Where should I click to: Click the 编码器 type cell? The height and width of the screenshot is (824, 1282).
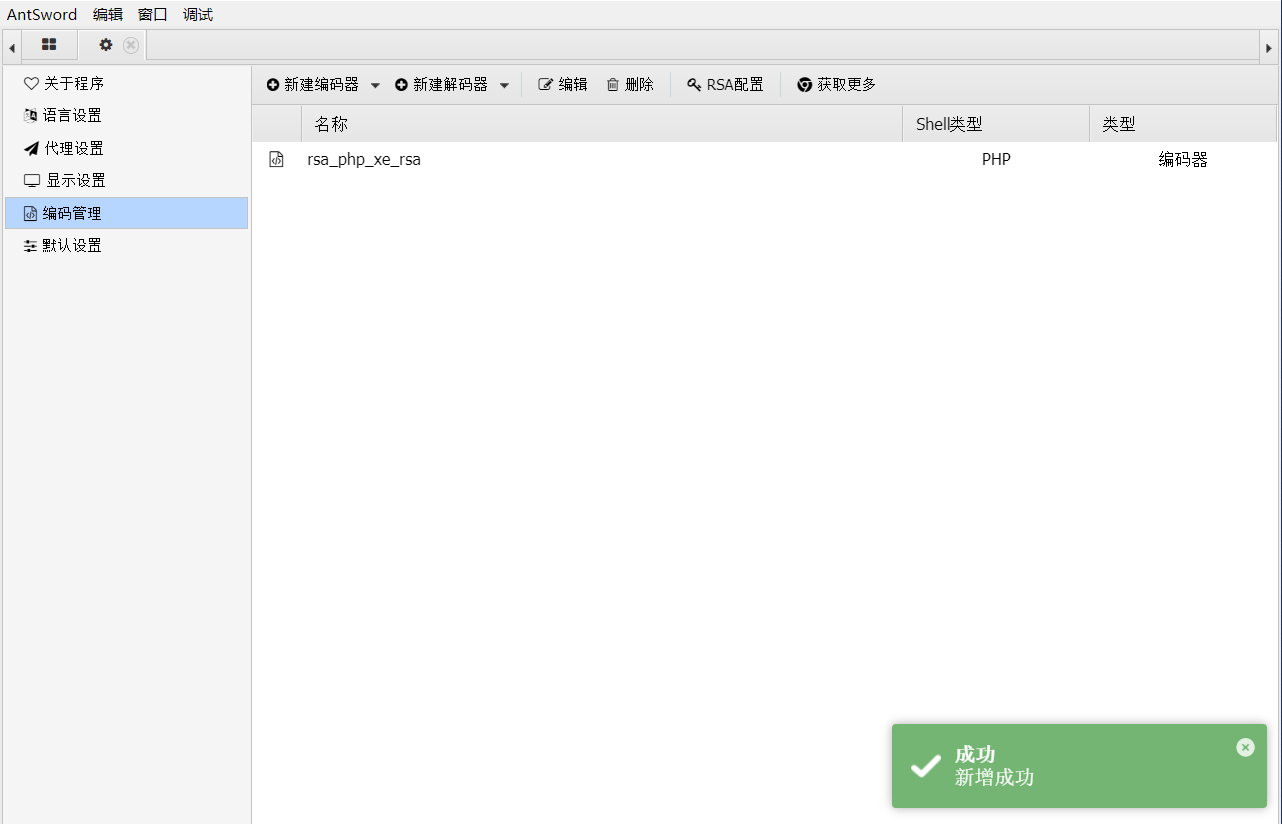pos(1183,160)
